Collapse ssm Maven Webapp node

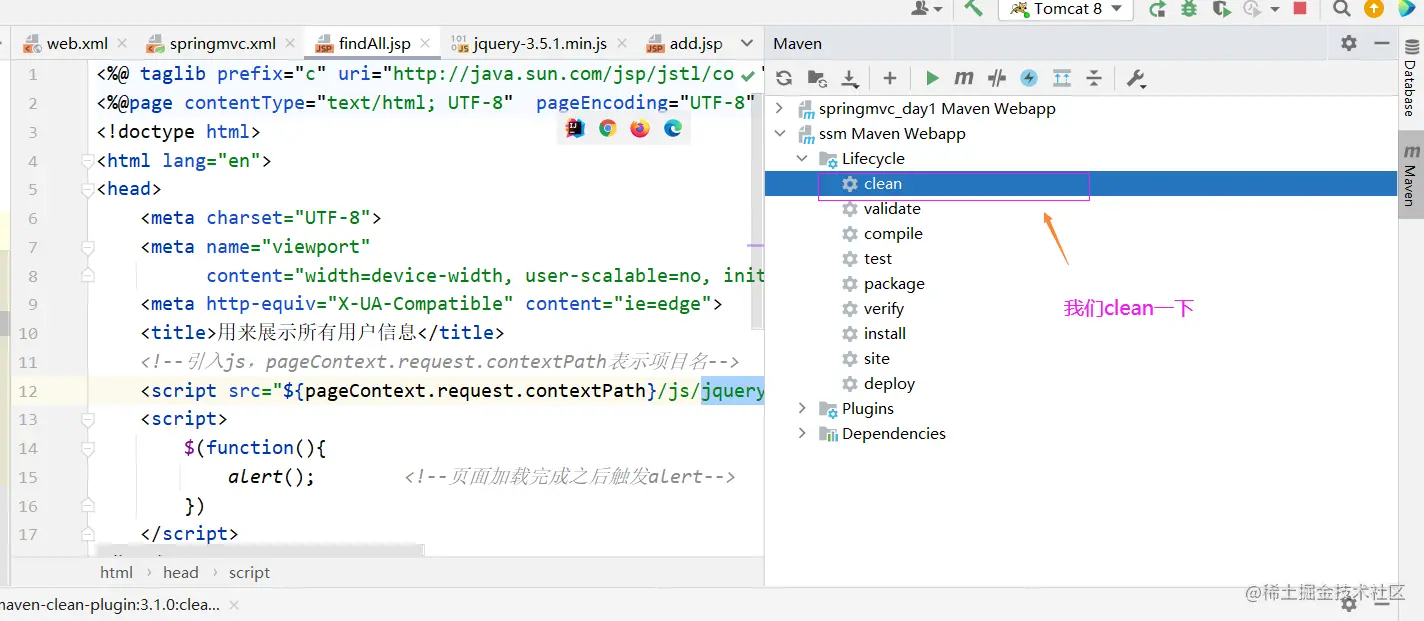coord(781,133)
